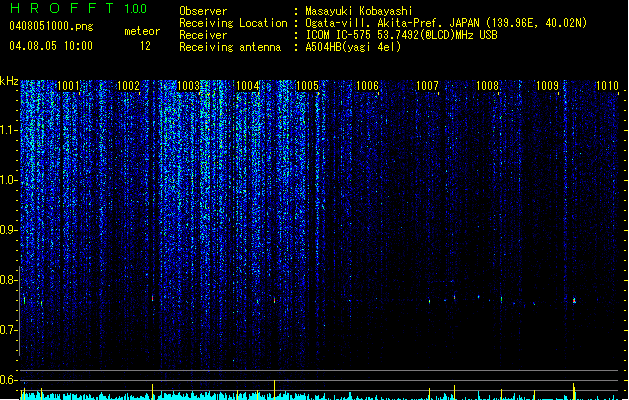629x400 pixels.
Task: Click the tallest yellow spike between 1004 and 1005
Action: (274, 389)
